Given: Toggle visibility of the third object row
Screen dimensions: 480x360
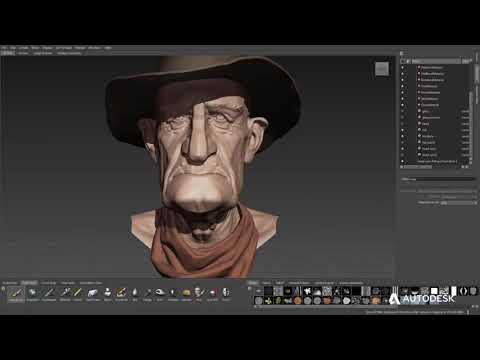Looking at the screenshot, I should [x=402, y=80].
